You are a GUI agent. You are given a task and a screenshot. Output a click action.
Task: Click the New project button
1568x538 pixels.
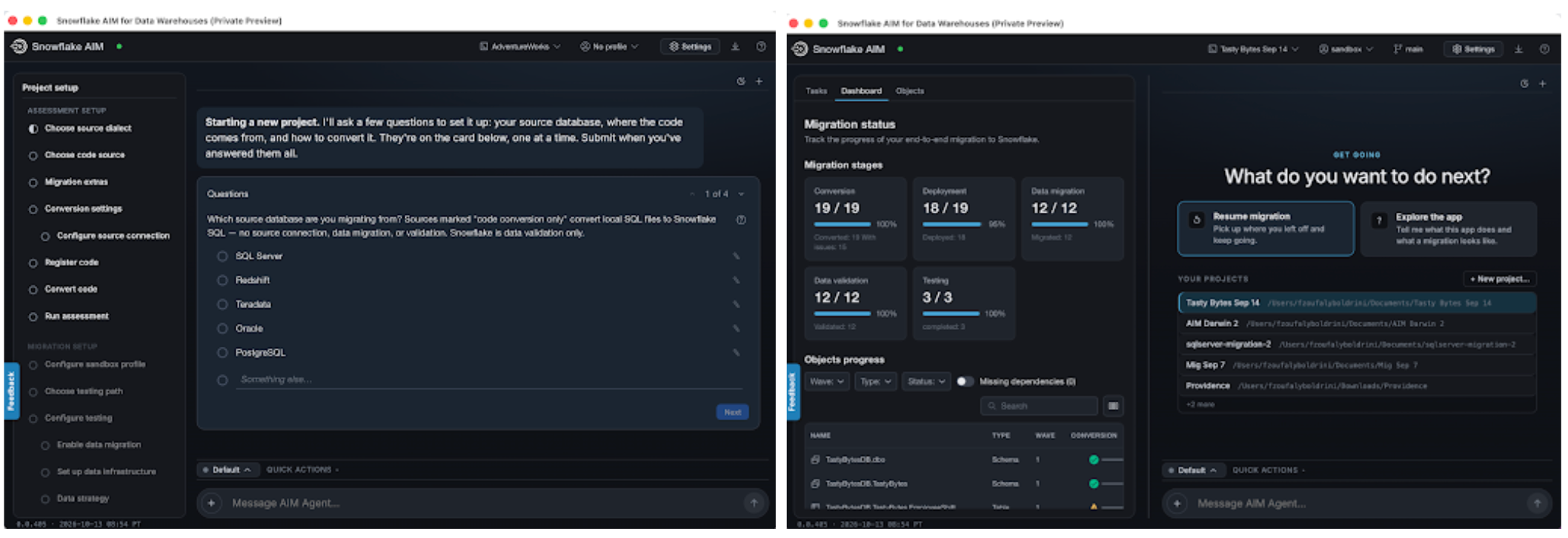[x=1500, y=279]
